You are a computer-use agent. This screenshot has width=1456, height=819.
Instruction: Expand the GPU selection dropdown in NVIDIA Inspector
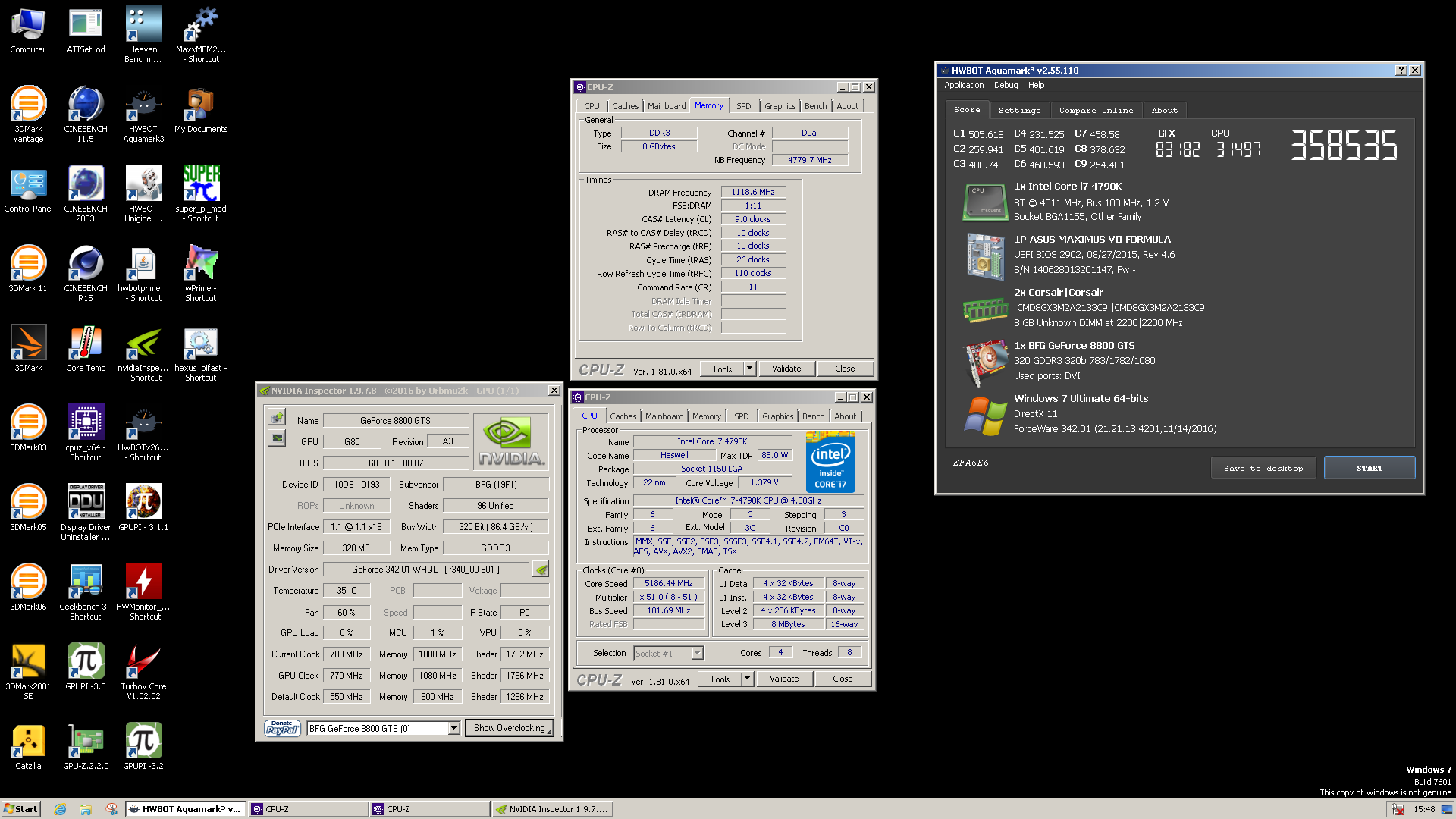click(453, 729)
